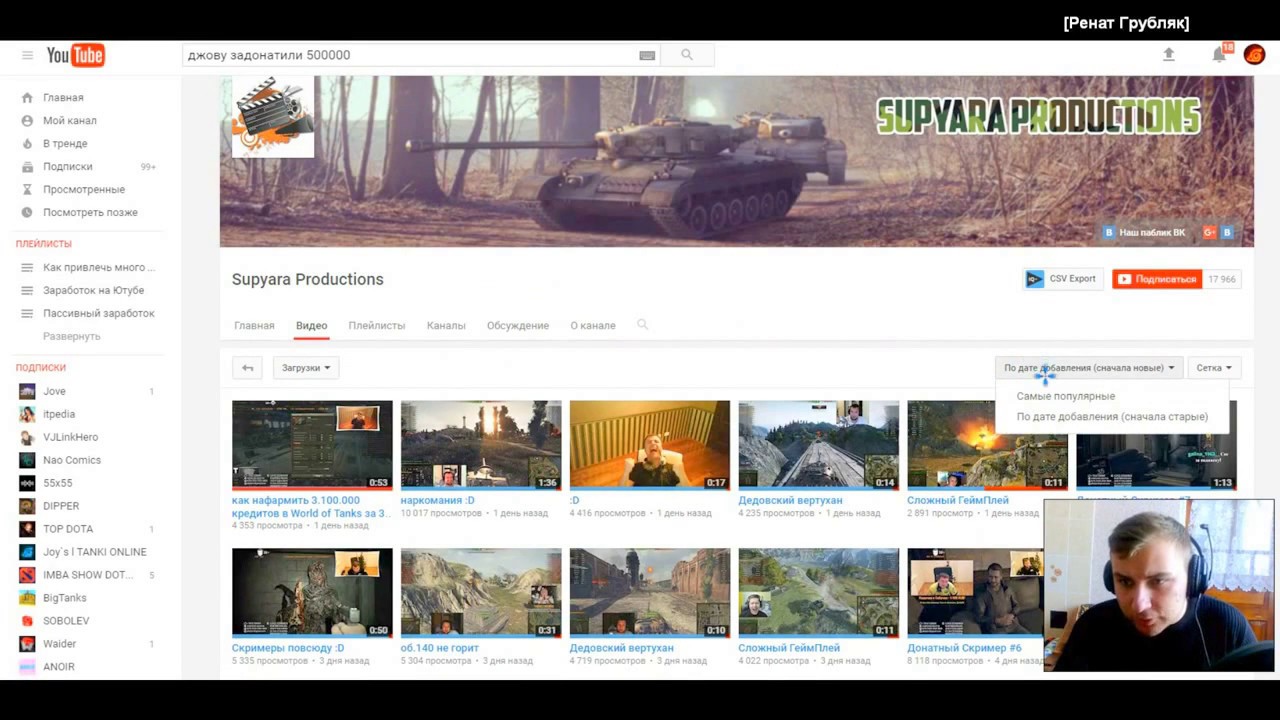Switch to the О канале tab
1280x720 pixels.
point(593,325)
